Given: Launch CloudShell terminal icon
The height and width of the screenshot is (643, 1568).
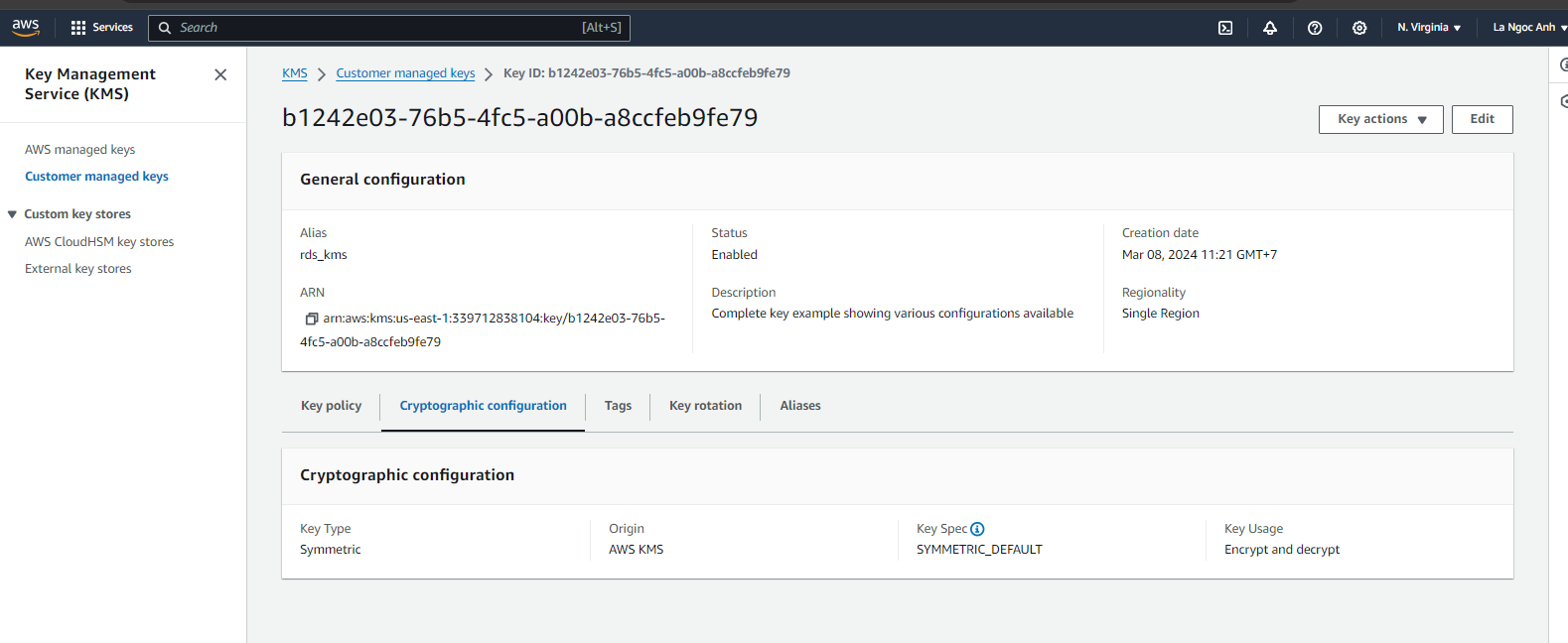Looking at the screenshot, I should pos(1225,28).
